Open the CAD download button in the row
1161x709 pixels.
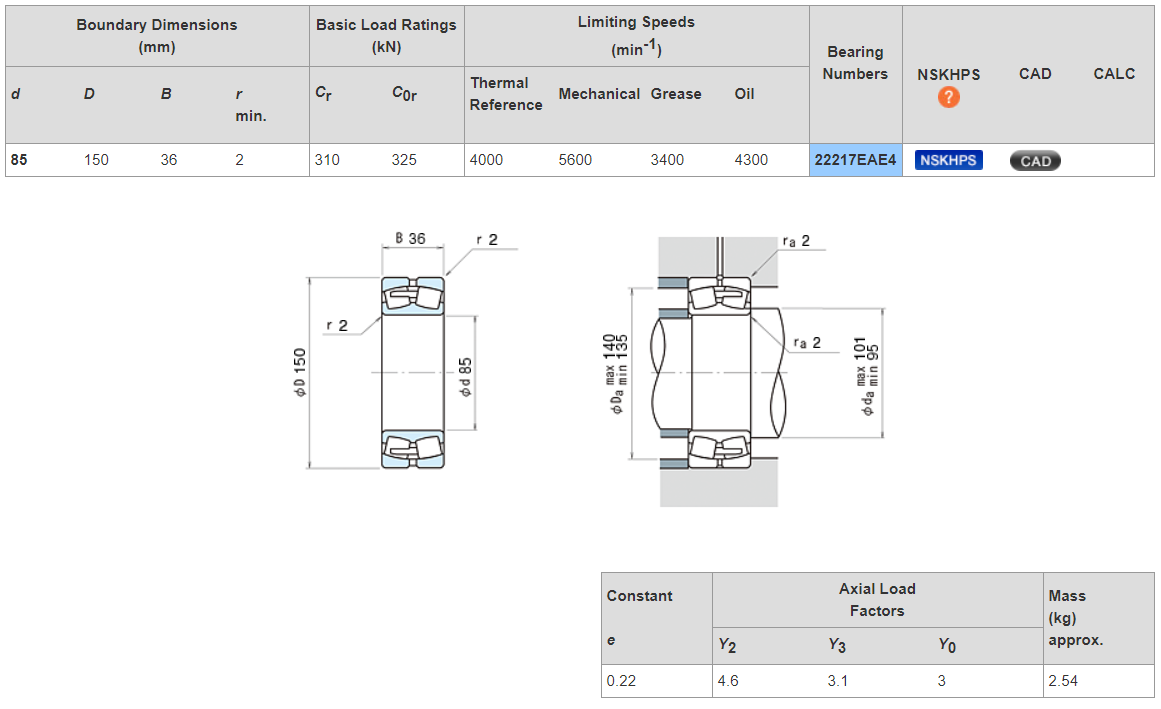(1035, 161)
